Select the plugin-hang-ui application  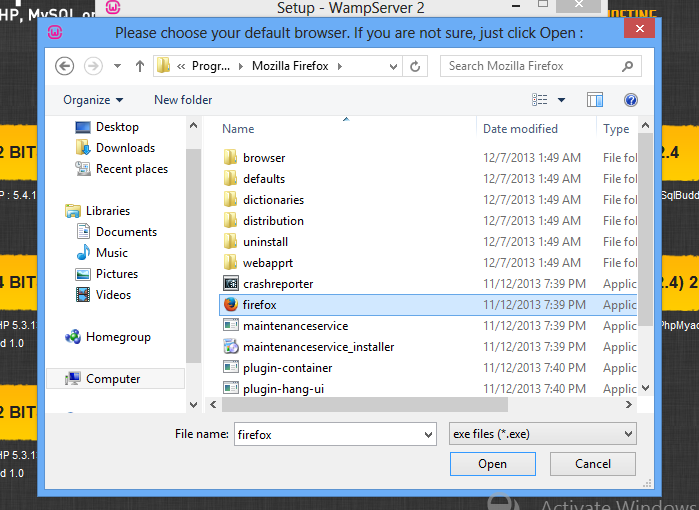tap(273, 389)
